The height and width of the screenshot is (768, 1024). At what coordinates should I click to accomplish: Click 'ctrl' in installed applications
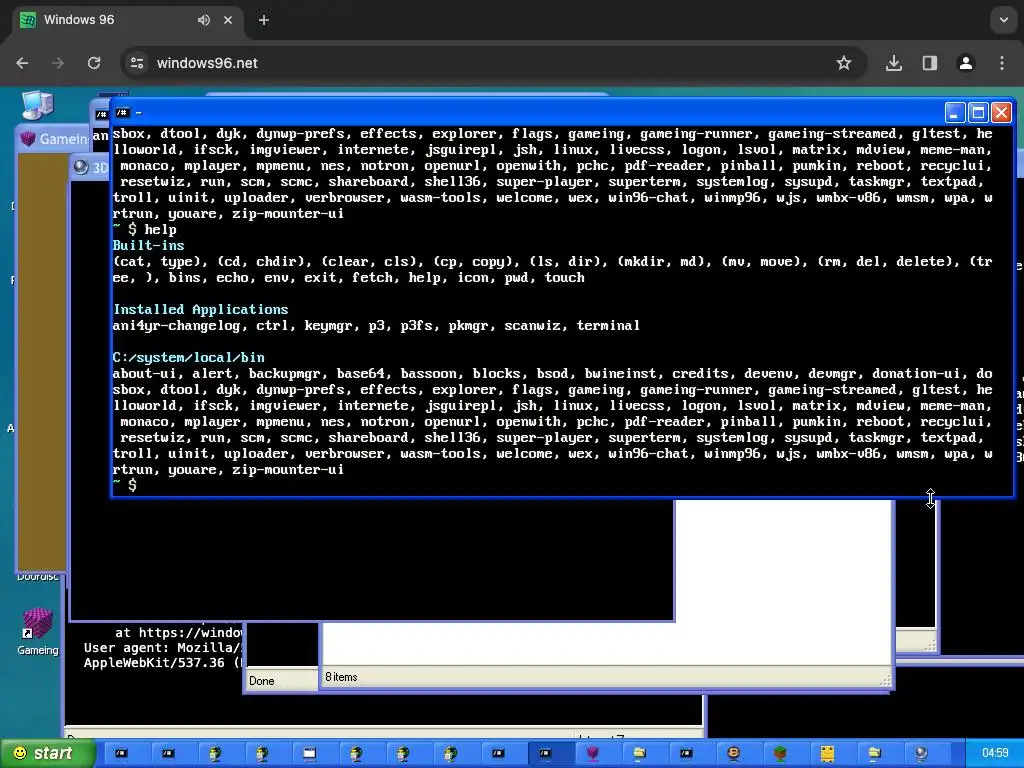coord(272,325)
